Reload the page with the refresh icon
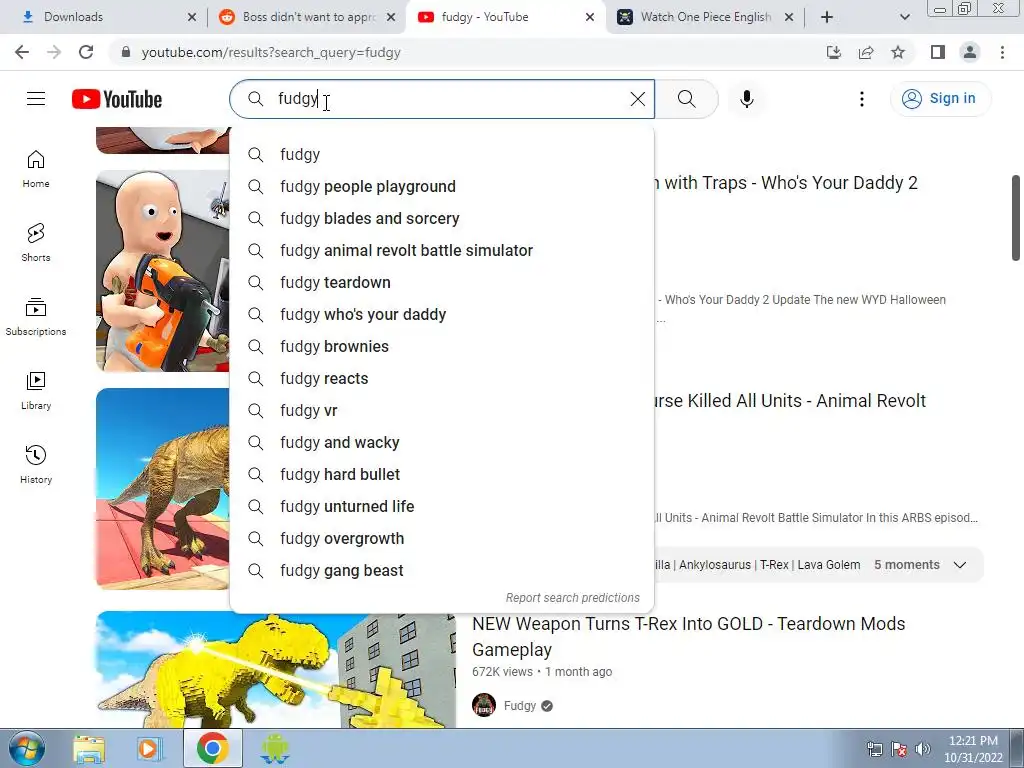 pos(86,52)
